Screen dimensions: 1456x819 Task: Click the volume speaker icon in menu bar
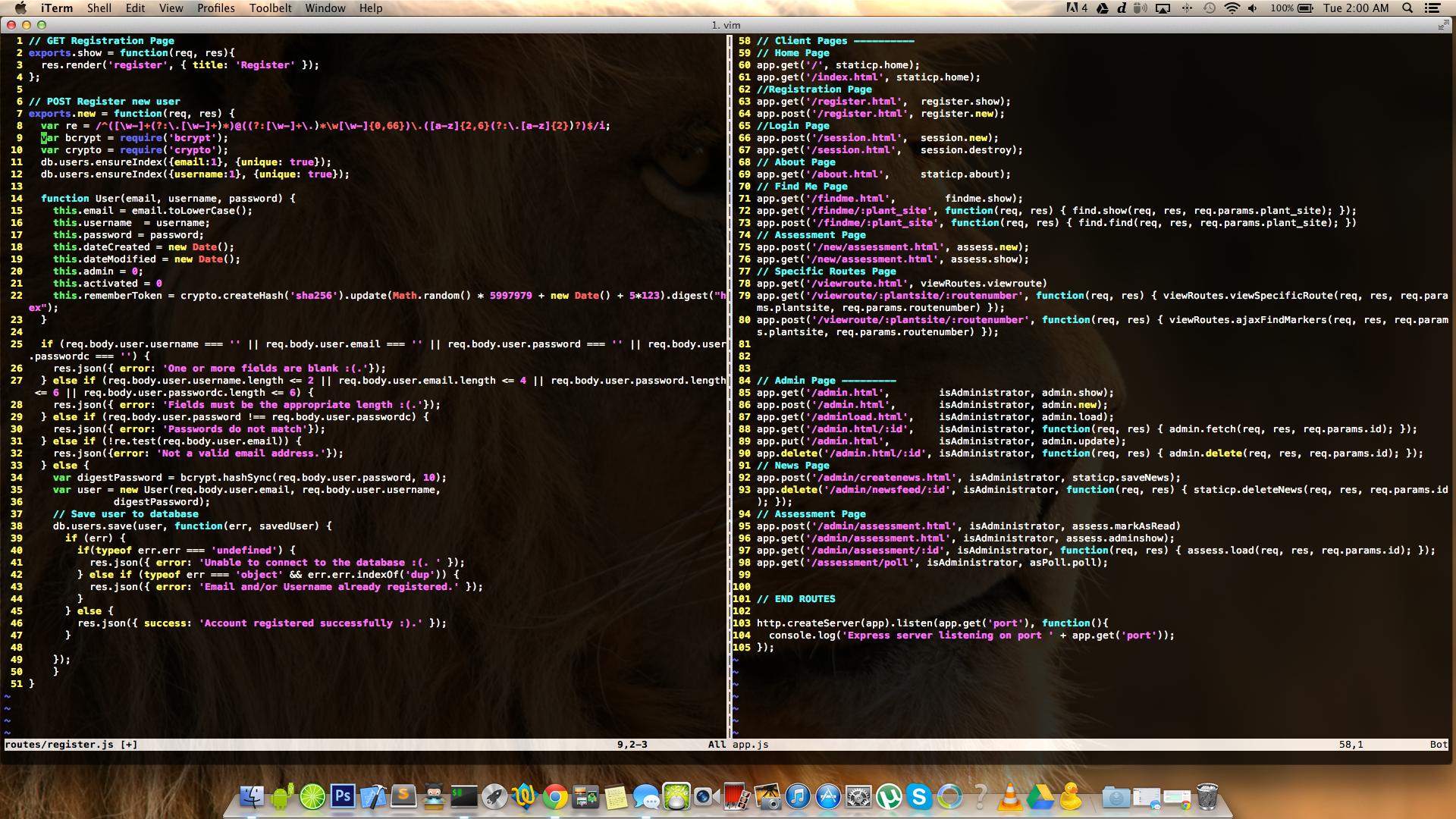pyautogui.click(x=1253, y=8)
